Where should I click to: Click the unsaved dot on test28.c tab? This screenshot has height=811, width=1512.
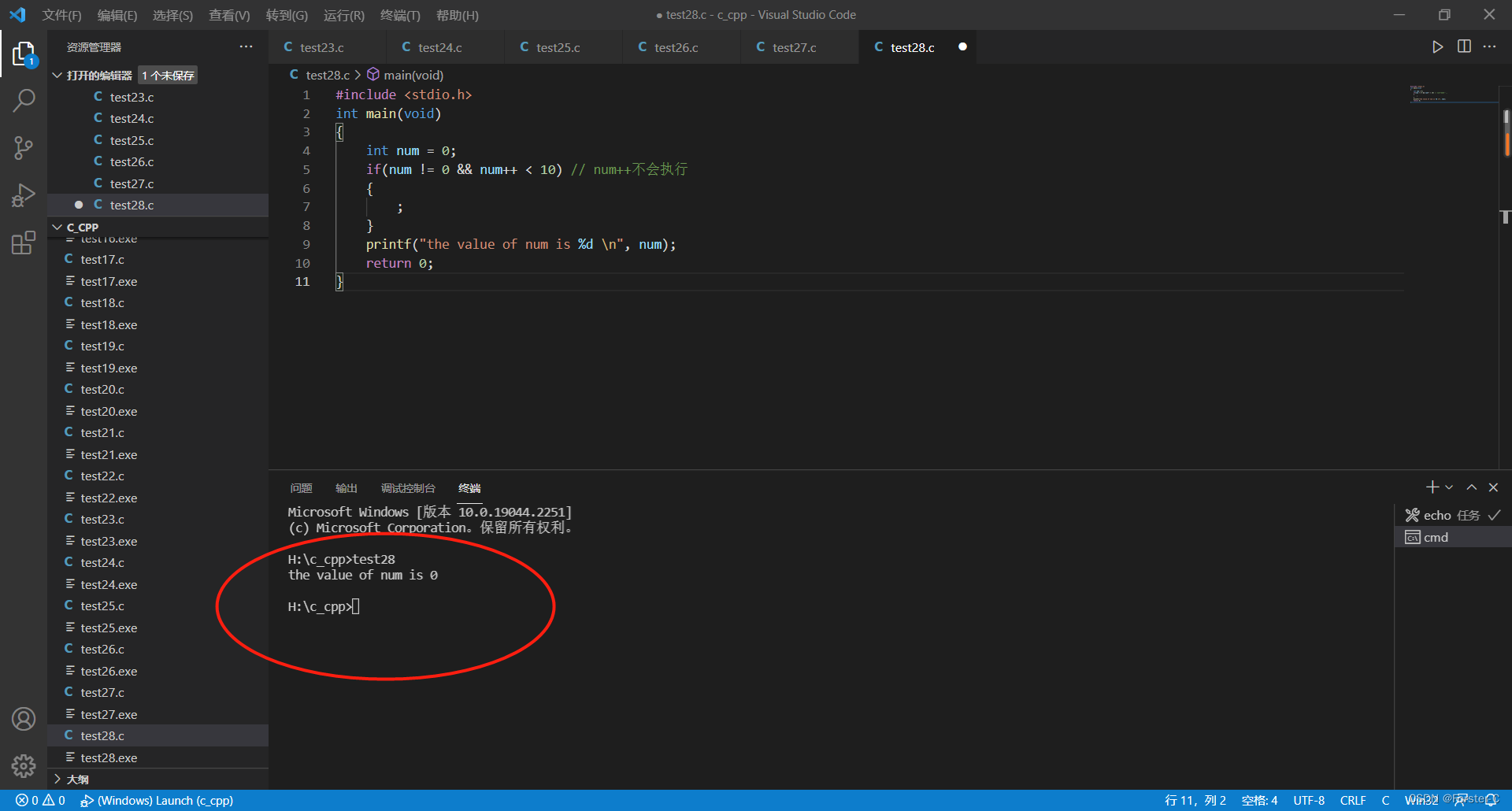pyautogui.click(x=962, y=46)
